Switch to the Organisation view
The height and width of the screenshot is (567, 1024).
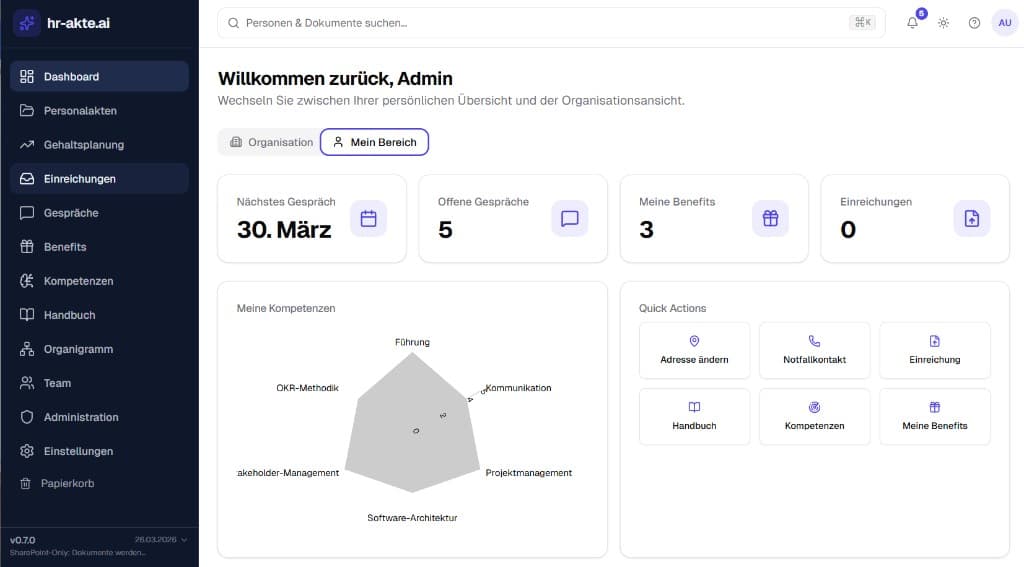pyautogui.click(x=270, y=142)
